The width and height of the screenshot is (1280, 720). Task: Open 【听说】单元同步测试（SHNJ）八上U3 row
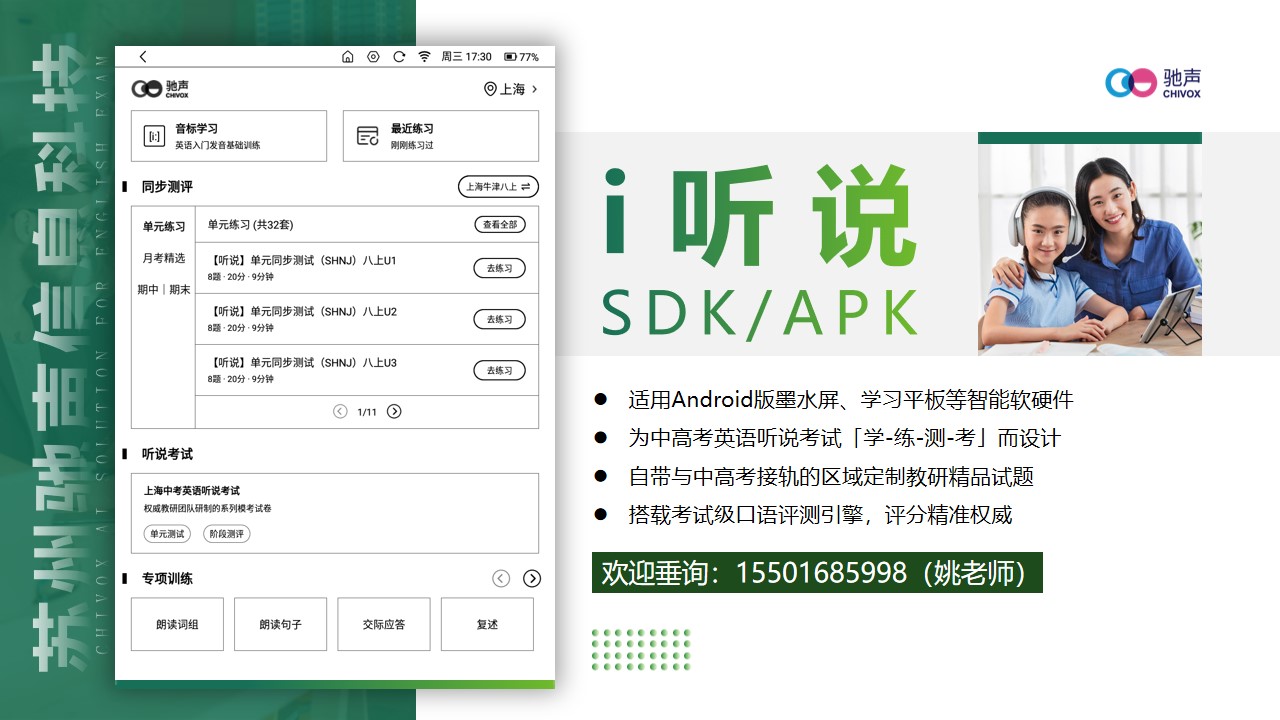click(367, 370)
